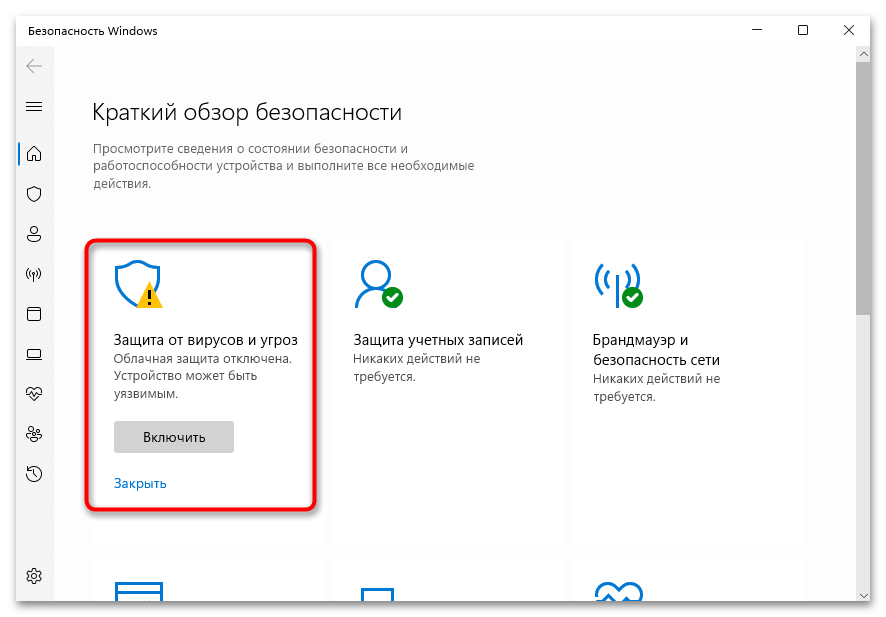
Task: Open Protection history clock icon in sidebar
Action: 34,473
